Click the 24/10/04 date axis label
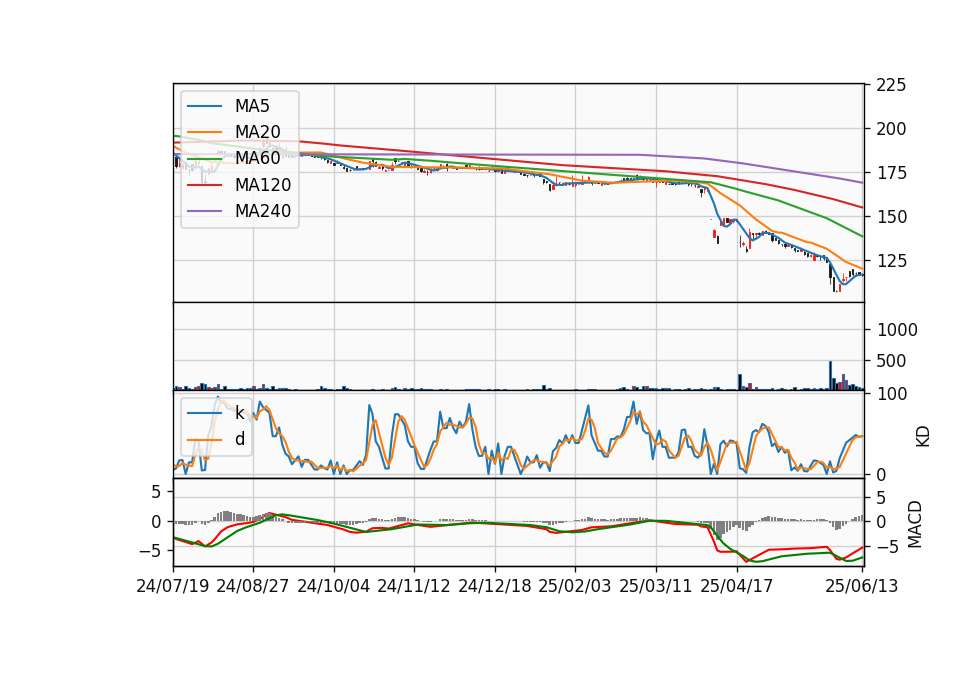This screenshot has width=960, height=690. pyautogui.click(x=334, y=586)
